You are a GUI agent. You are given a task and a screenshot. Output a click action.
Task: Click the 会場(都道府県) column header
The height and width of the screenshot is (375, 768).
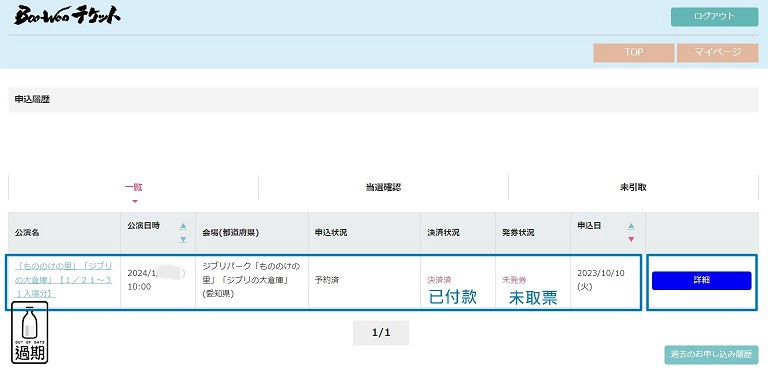pyautogui.click(x=252, y=233)
